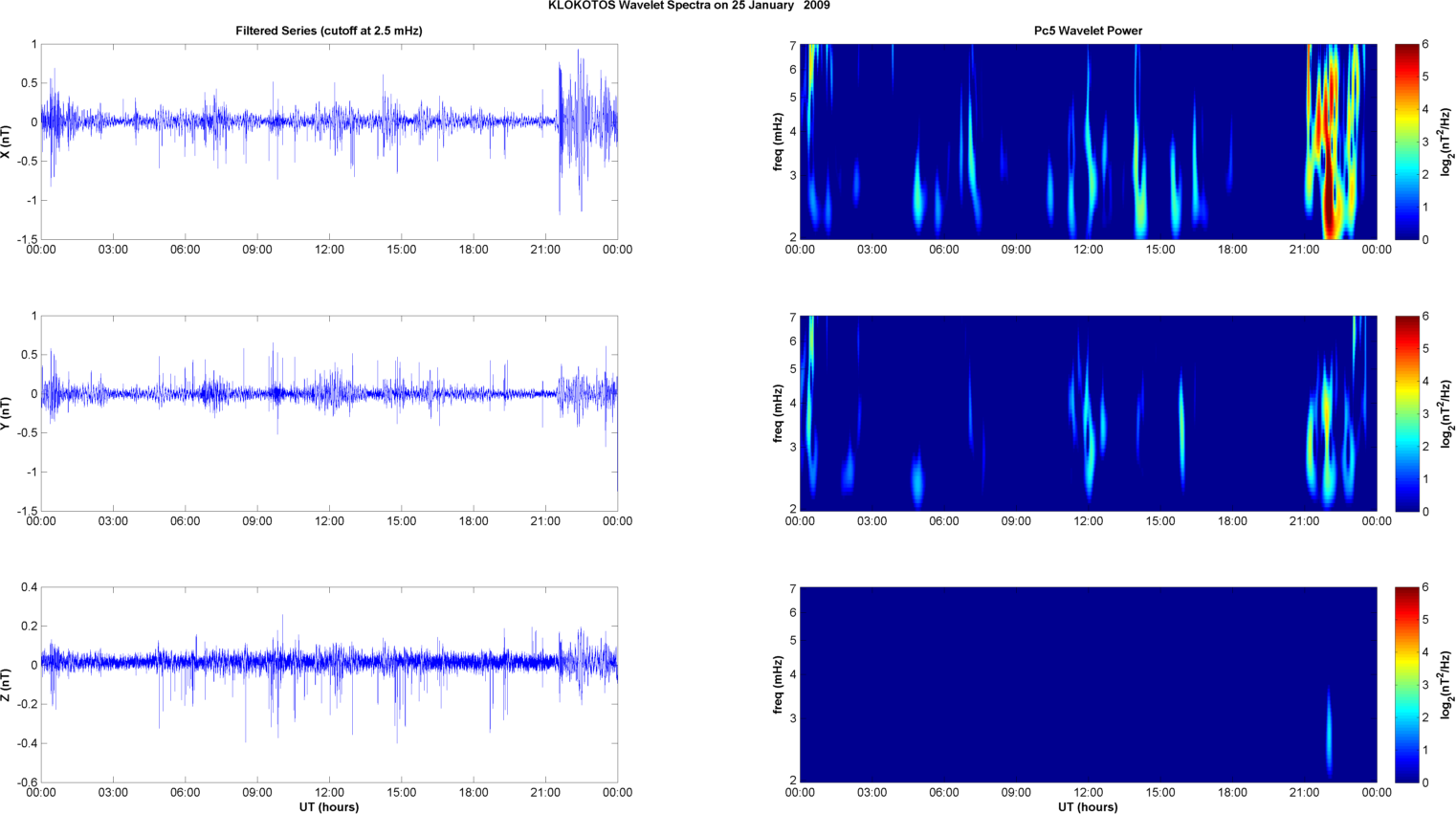Click the 'freq (mHz)' label of bottom wavelet plot
Screen dimensions: 1456x814
[779, 685]
